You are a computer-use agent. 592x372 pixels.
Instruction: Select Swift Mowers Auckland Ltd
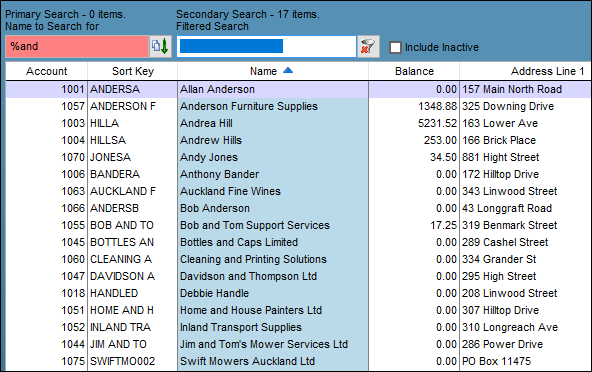[x=247, y=361]
